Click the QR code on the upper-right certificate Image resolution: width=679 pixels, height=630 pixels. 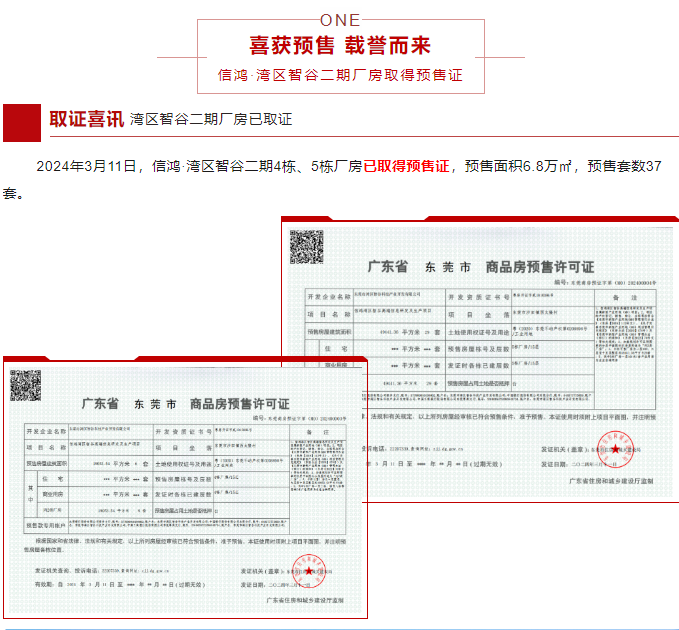pyautogui.click(x=306, y=246)
